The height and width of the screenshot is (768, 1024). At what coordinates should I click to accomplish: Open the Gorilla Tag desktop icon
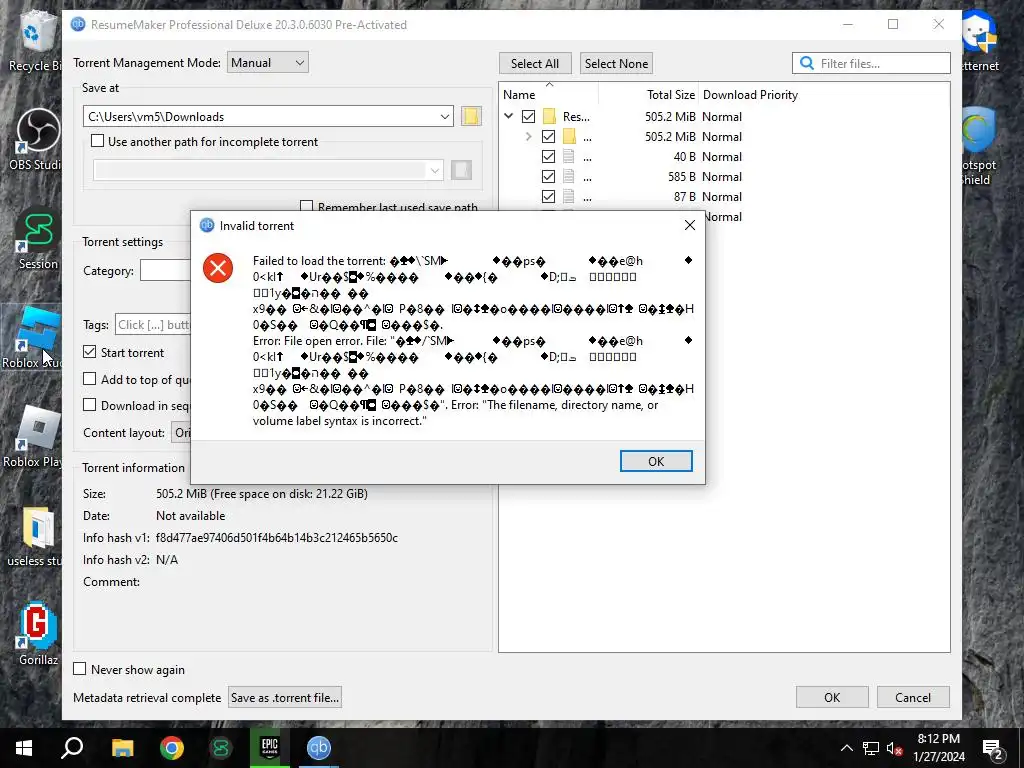pyautogui.click(x=37, y=633)
